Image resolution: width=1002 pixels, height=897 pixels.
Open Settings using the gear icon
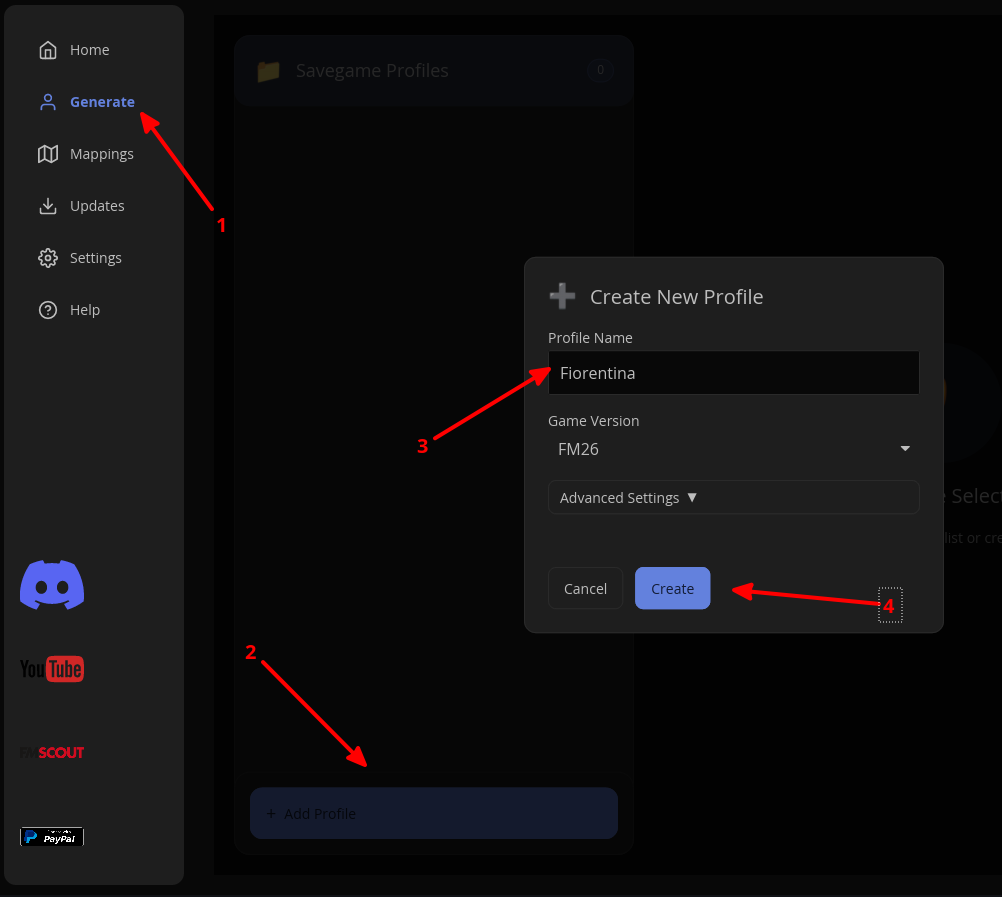47,257
